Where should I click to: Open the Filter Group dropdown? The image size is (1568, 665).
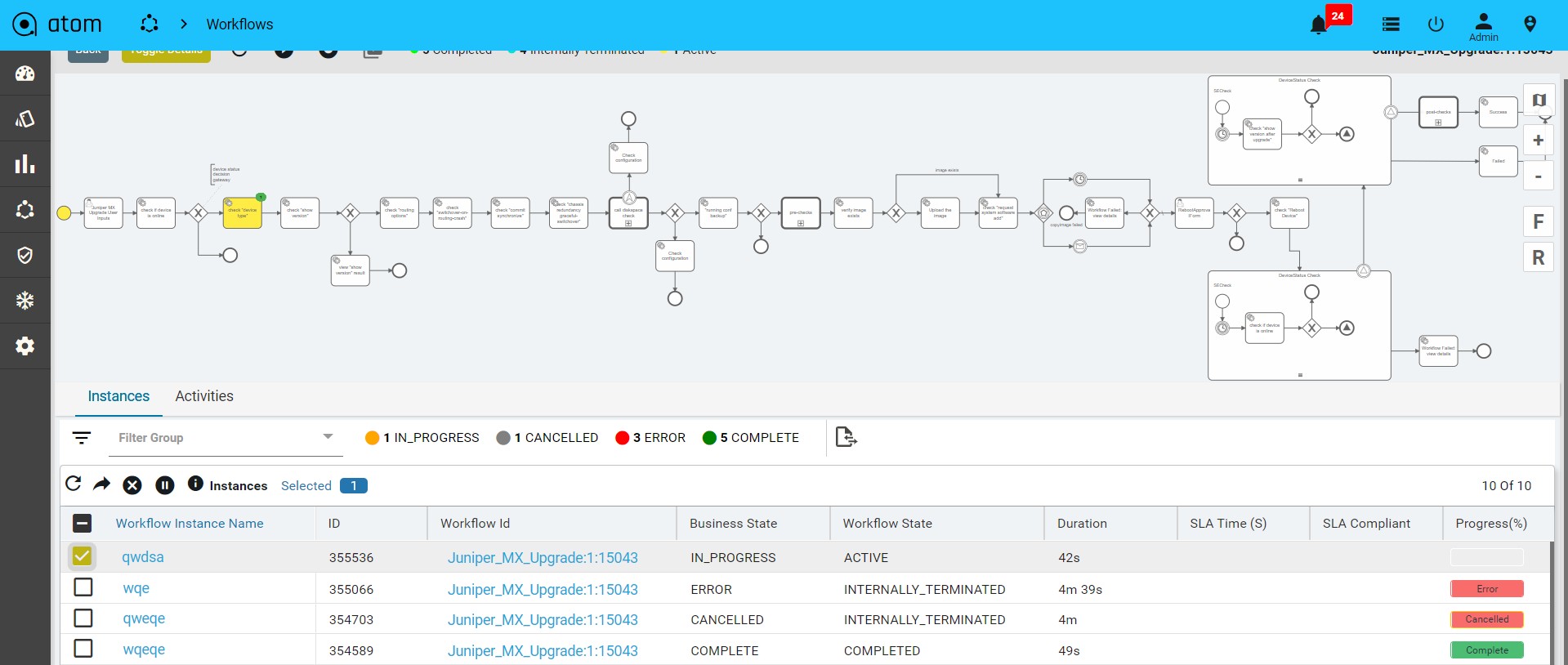(226, 438)
